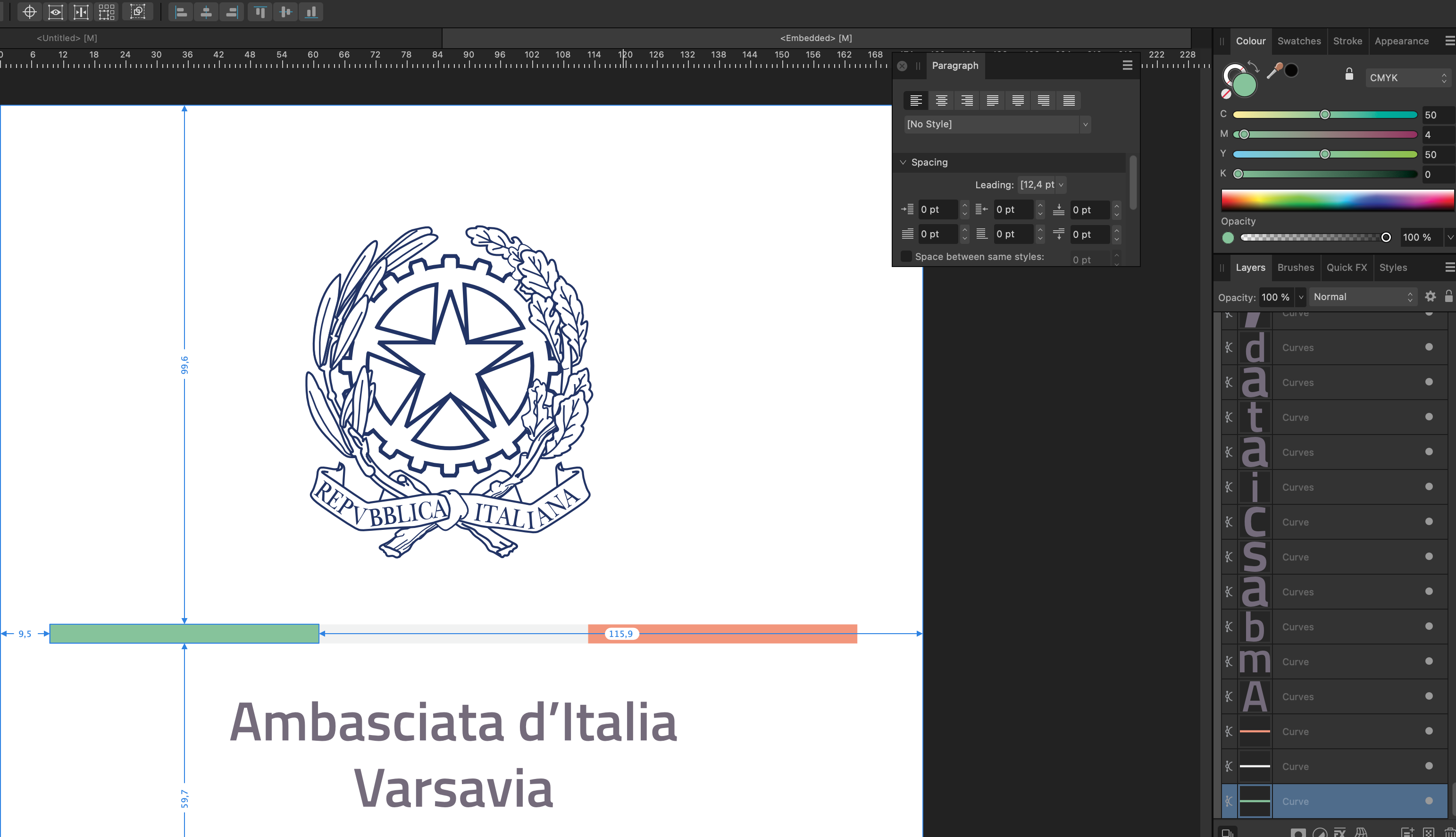
Task: Select the red rectangle on canvas
Action: coord(722,634)
